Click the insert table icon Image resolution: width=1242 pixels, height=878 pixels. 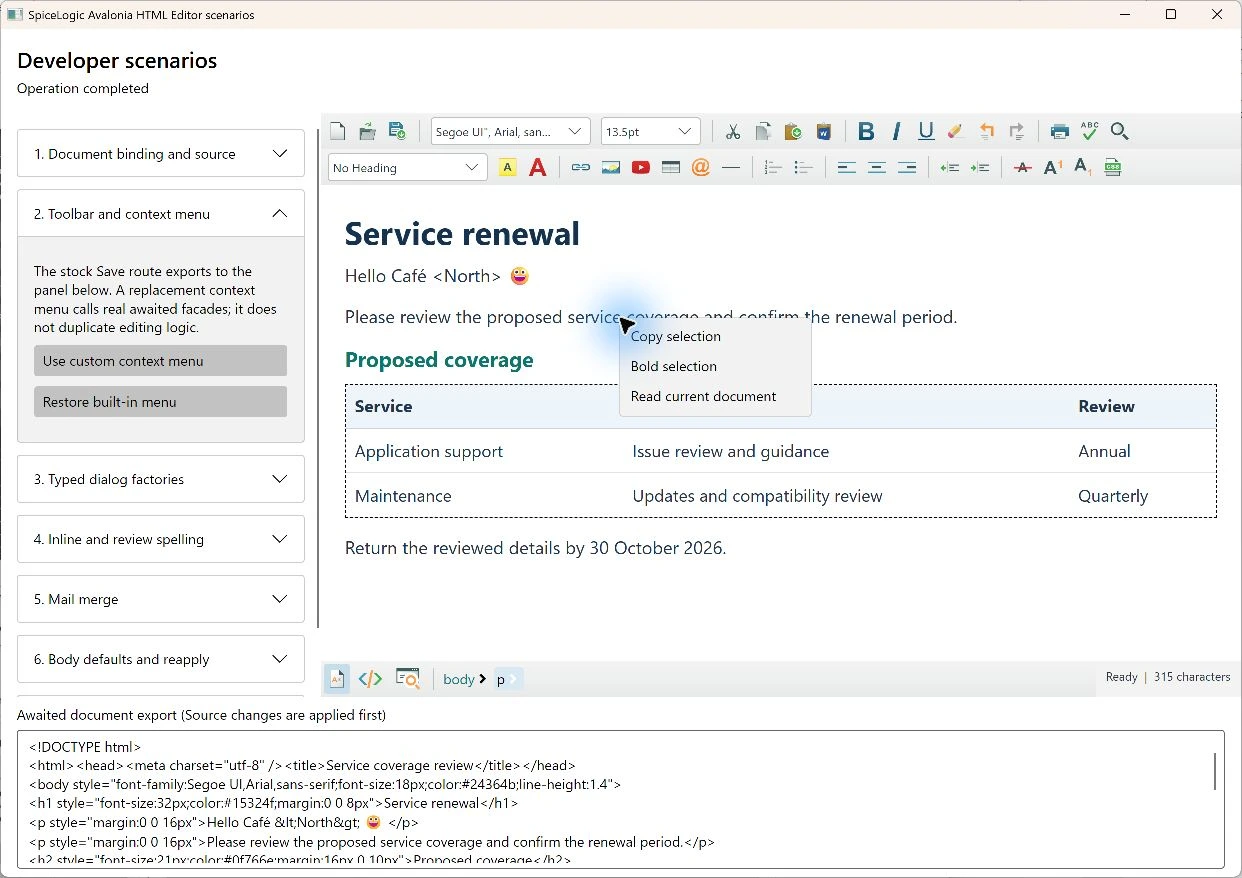pos(671,167)
